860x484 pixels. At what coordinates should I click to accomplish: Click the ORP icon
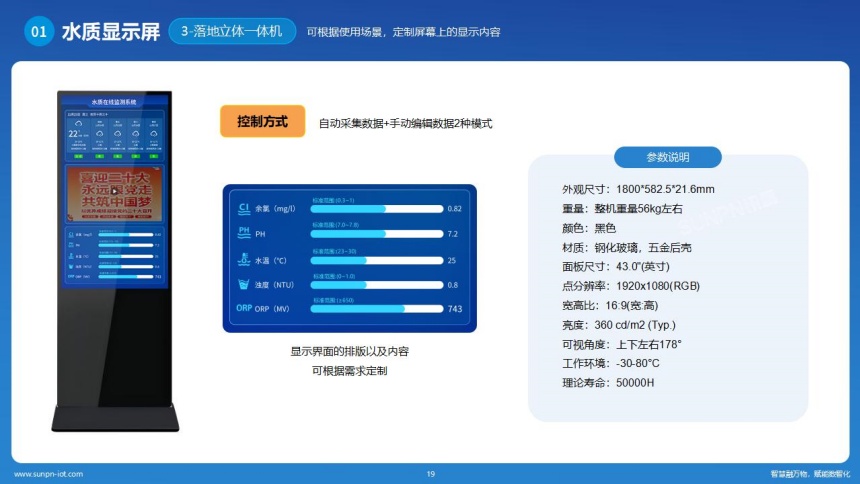coord(244,308)
